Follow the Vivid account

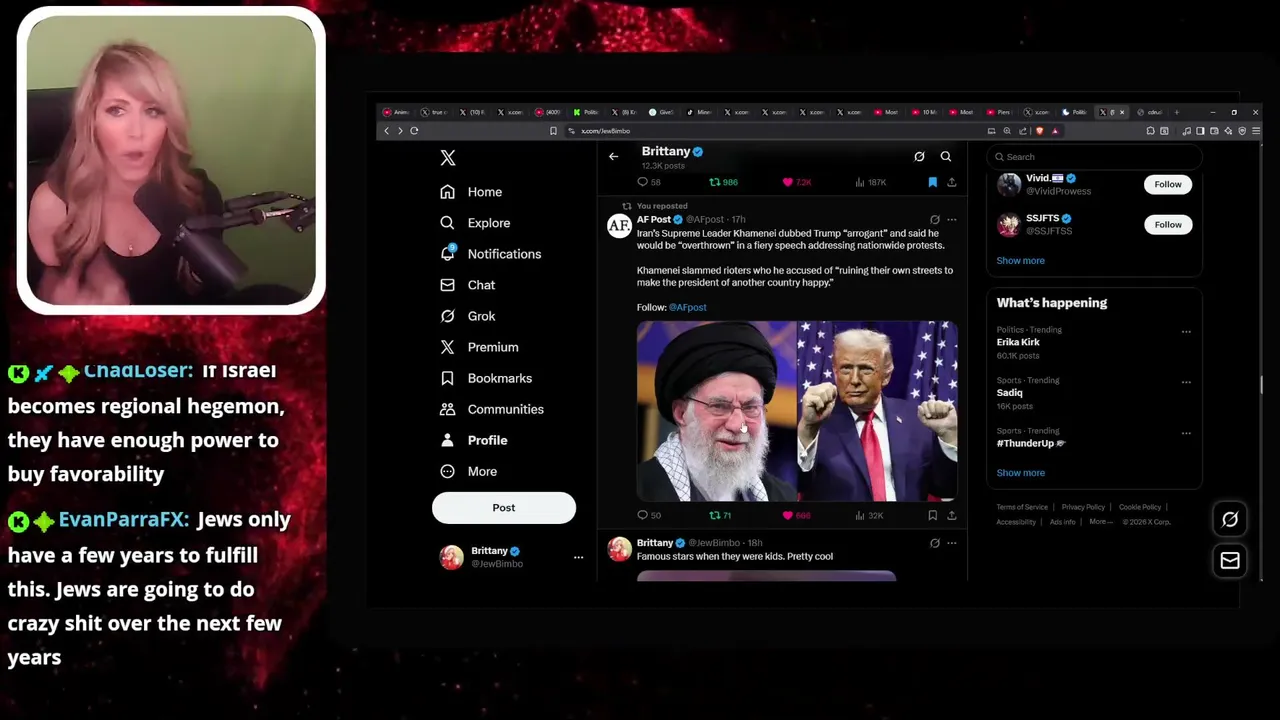pos(1167,184)
